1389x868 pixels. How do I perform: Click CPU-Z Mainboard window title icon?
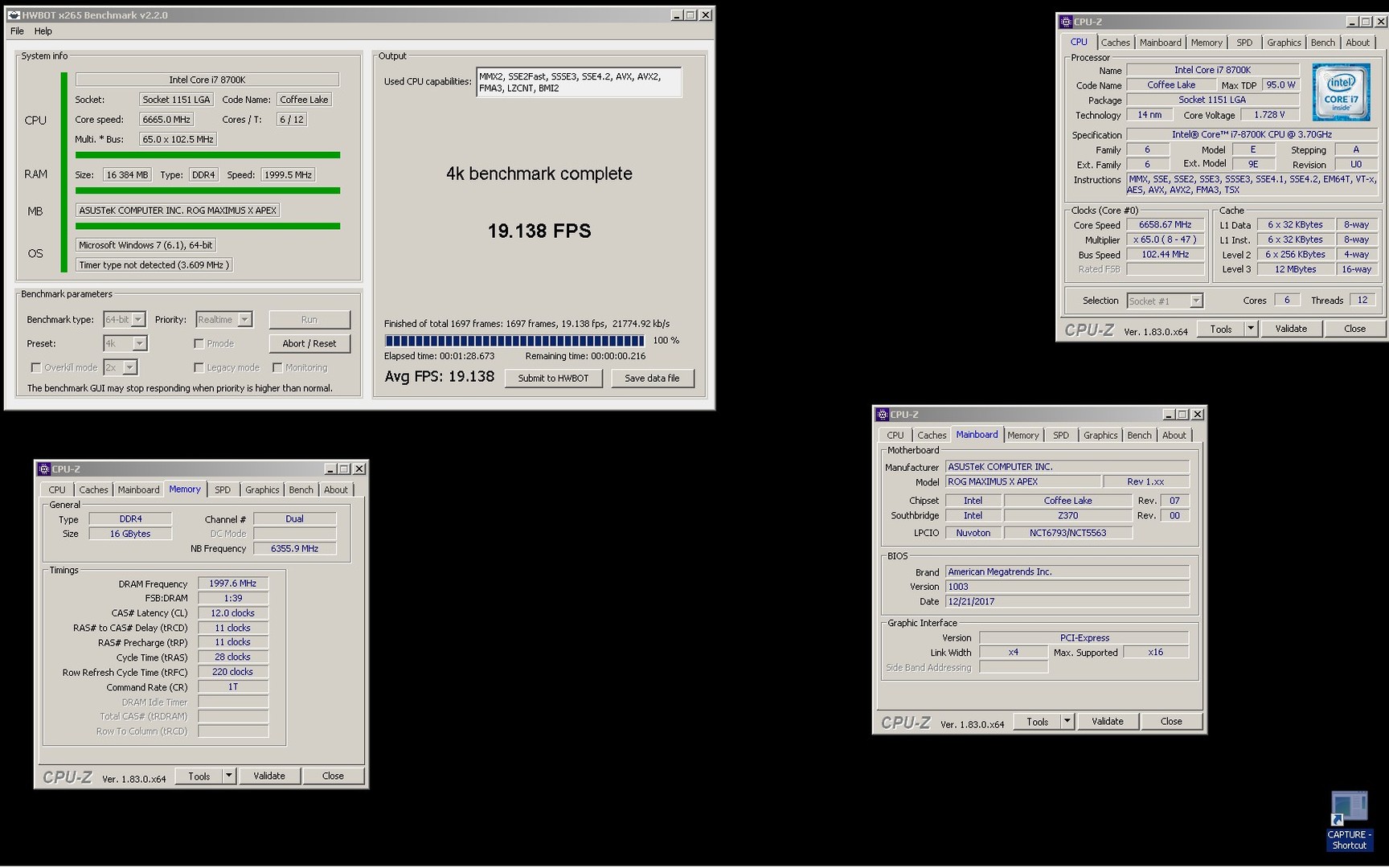click(883, 415)
